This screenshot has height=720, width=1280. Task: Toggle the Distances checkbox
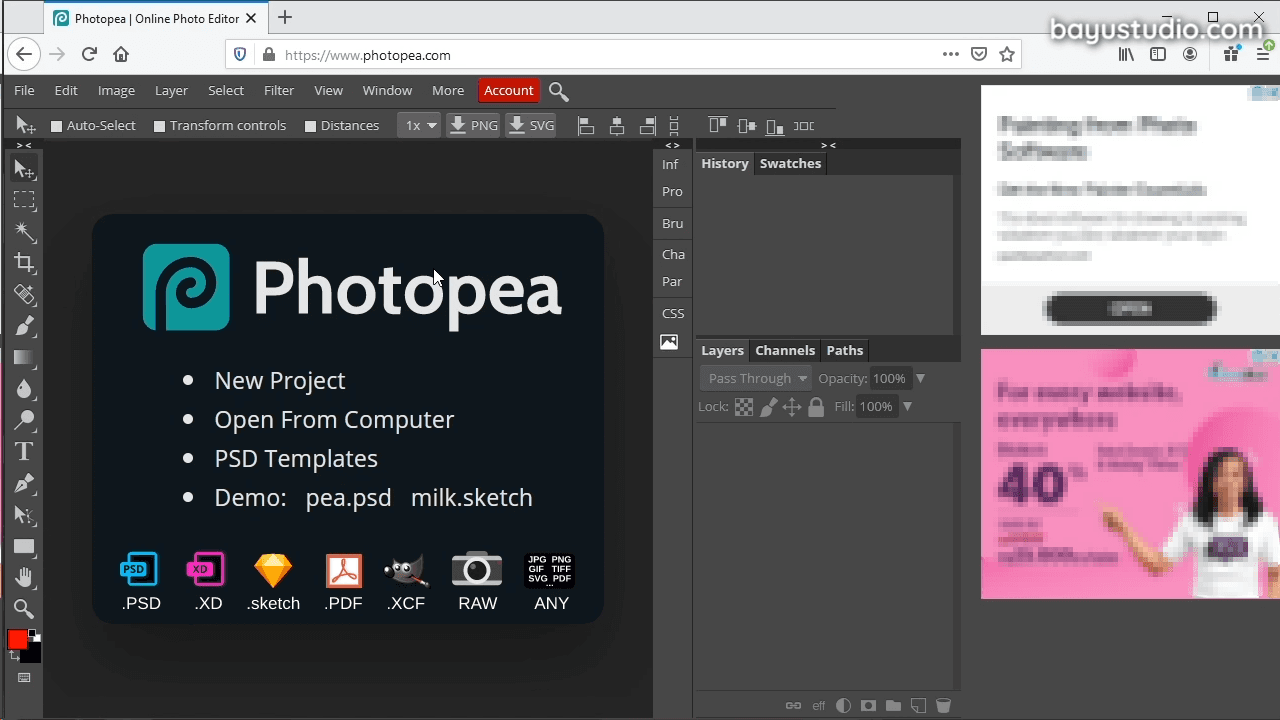click(x=310, y=126)
